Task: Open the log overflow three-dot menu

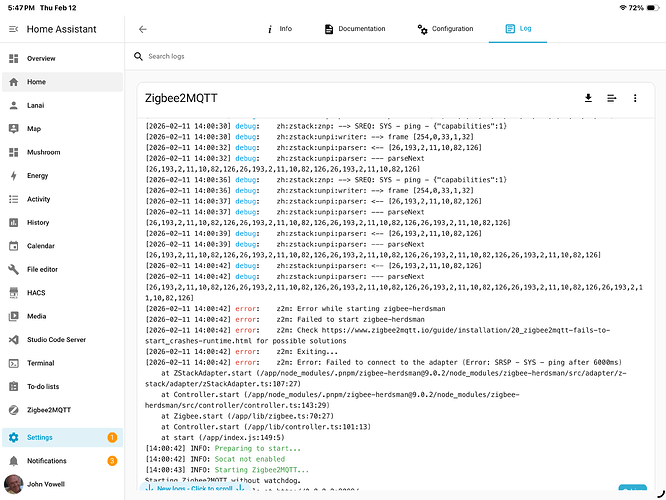Action: coord(635,98)
